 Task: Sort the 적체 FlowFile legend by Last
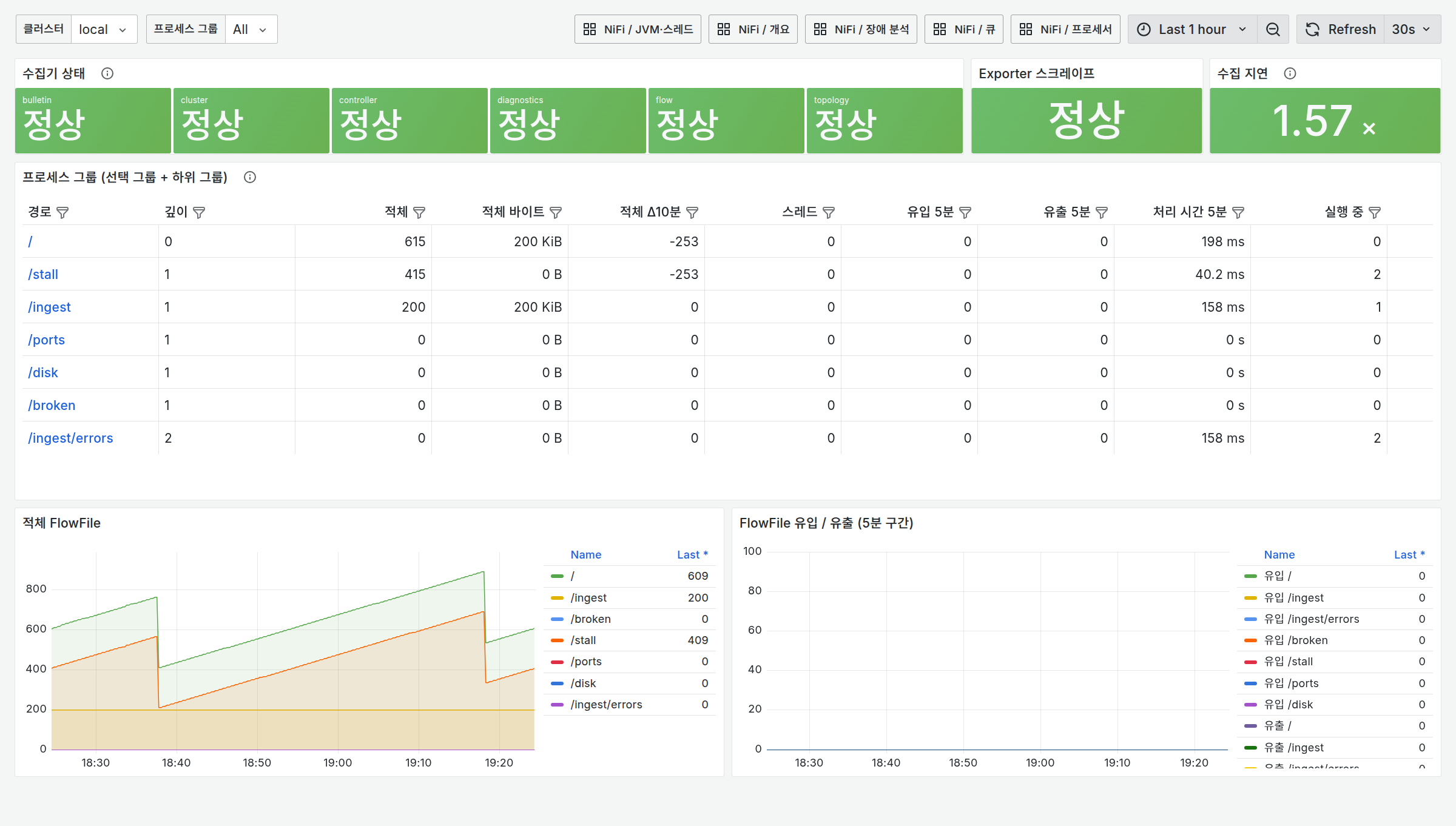[x=692, y=555]
